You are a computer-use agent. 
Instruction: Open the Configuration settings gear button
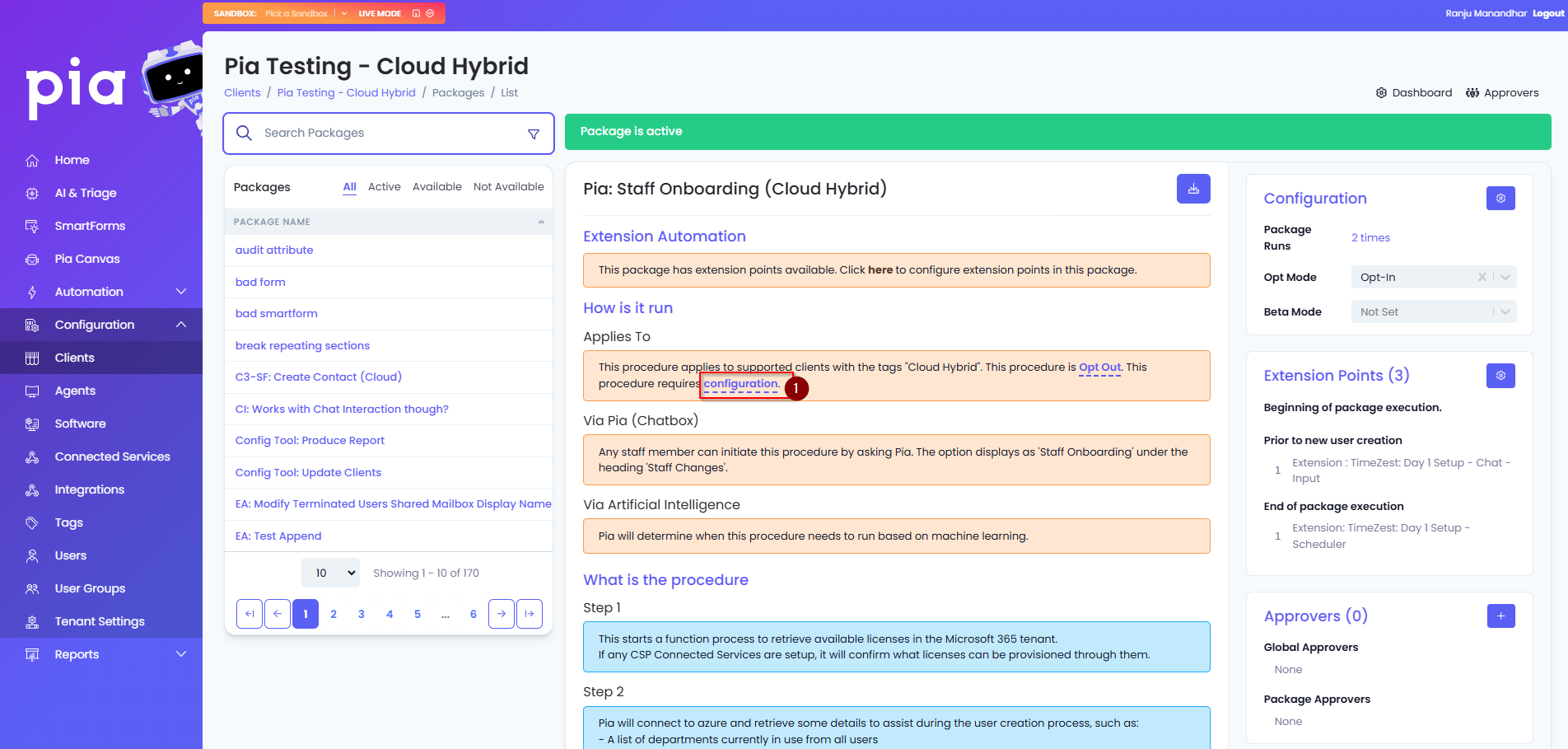coord(1500,199)
